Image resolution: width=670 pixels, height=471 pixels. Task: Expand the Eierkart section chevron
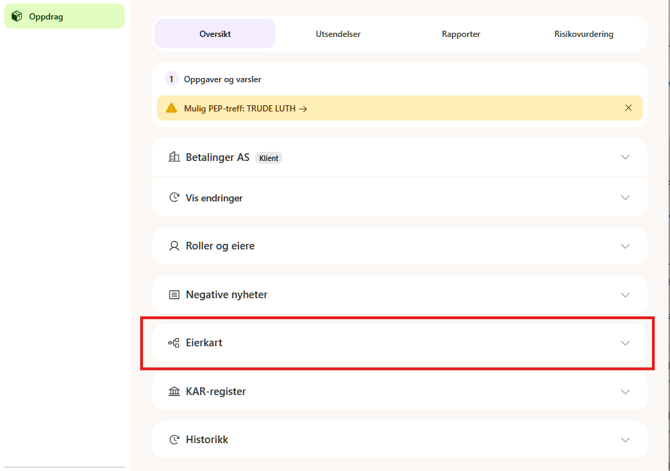point(625,343)
